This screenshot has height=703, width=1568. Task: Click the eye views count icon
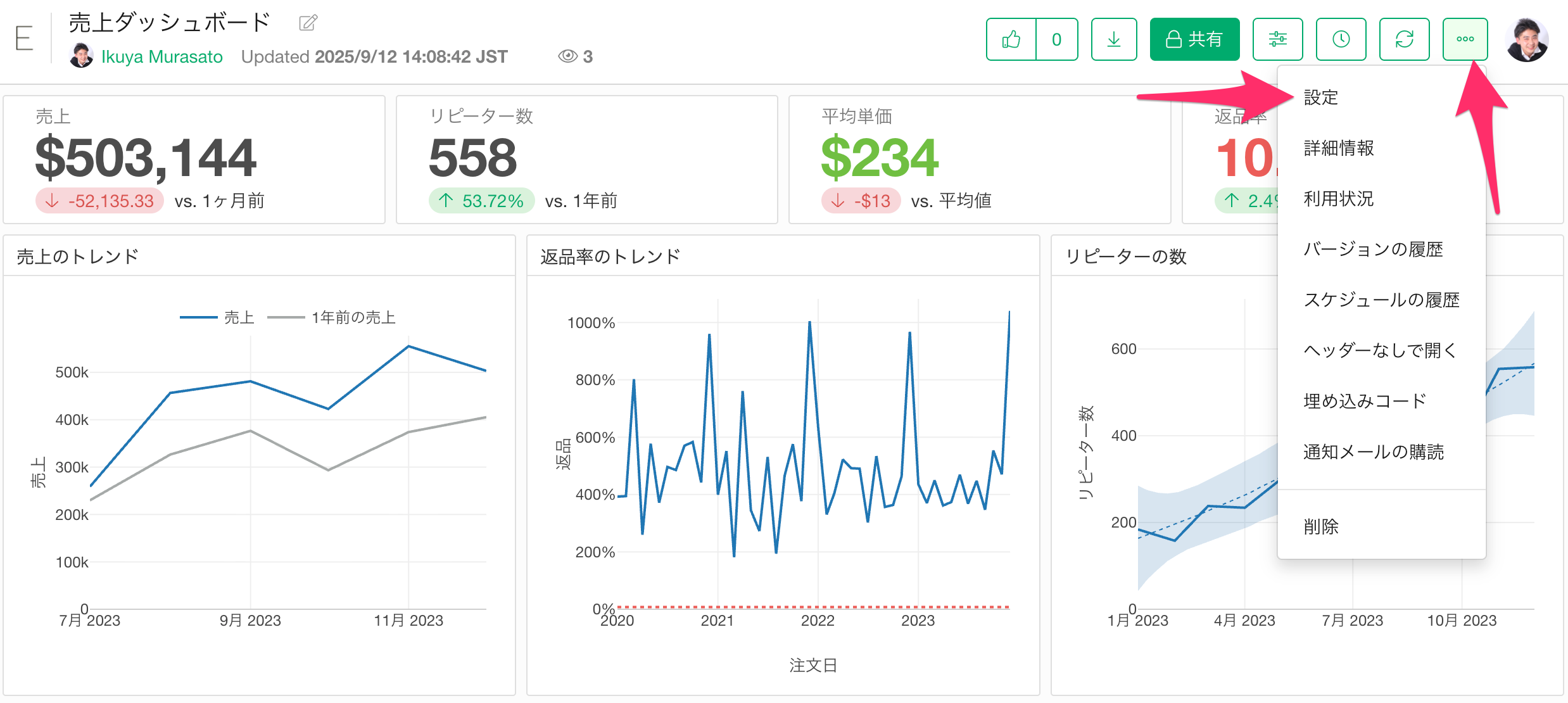pos(567,56)
